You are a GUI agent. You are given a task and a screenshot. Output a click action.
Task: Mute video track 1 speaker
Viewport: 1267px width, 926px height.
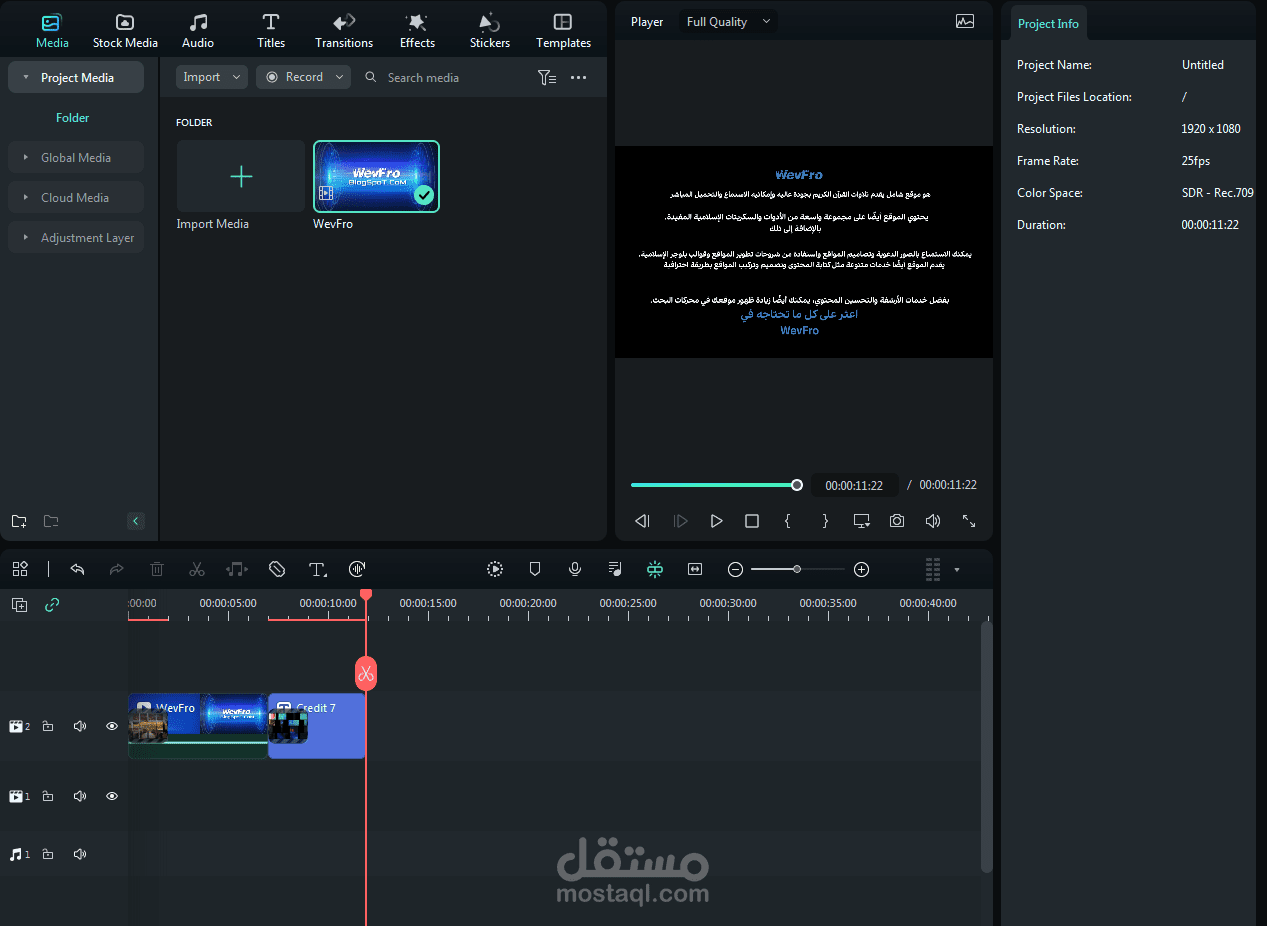tap(80, 796)
